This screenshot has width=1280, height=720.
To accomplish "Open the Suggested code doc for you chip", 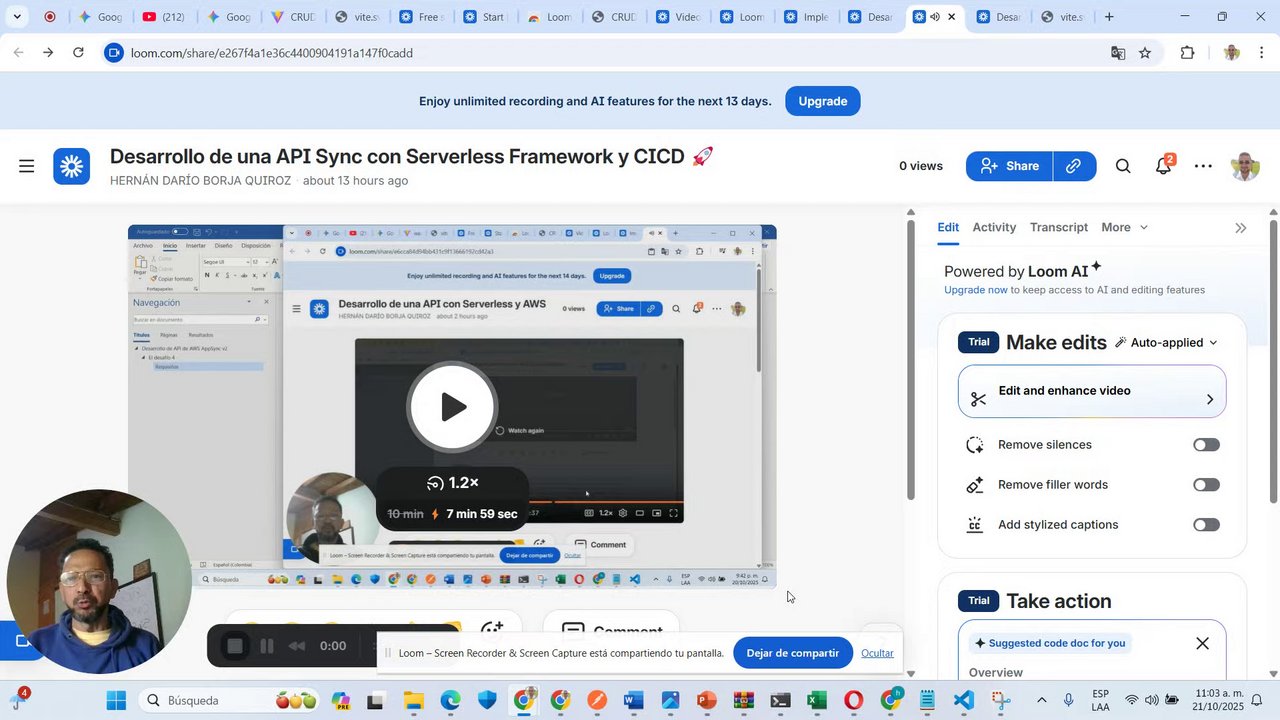I will pos(1050,643).
